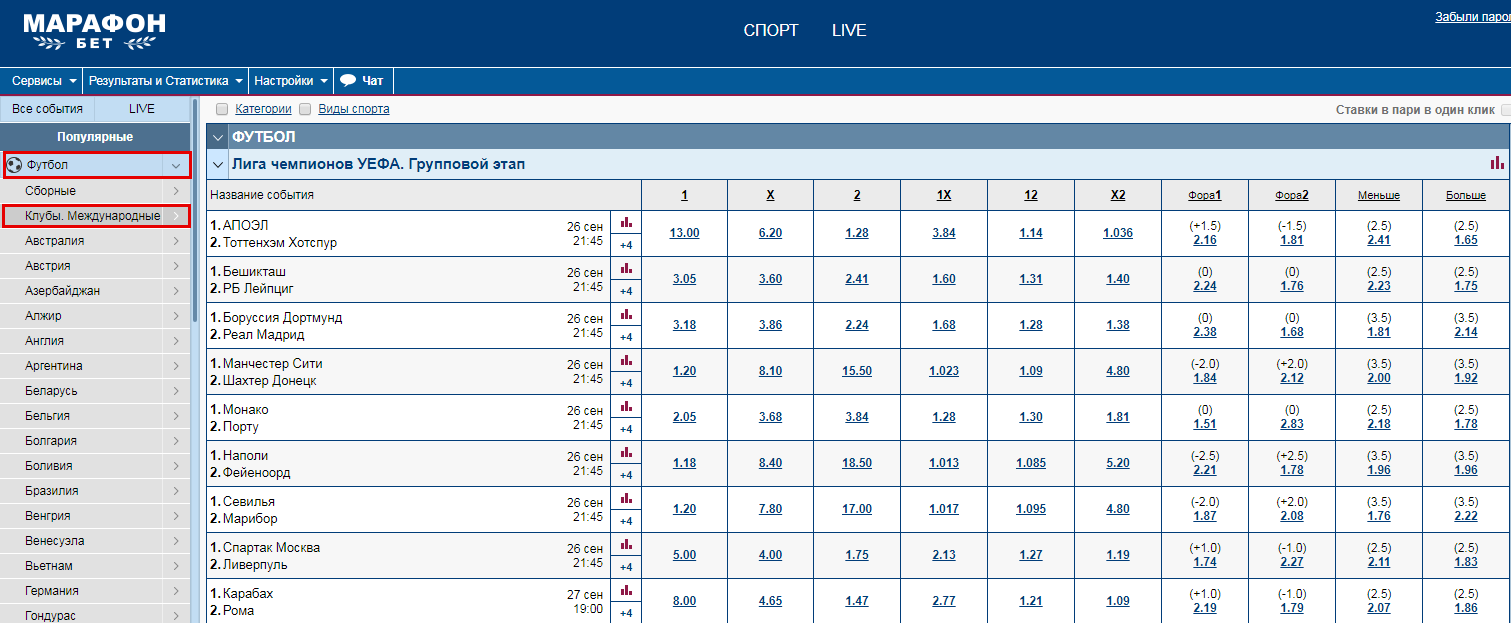
Task: Click the Забыли пароль link
Action: tap(1472, 17)
